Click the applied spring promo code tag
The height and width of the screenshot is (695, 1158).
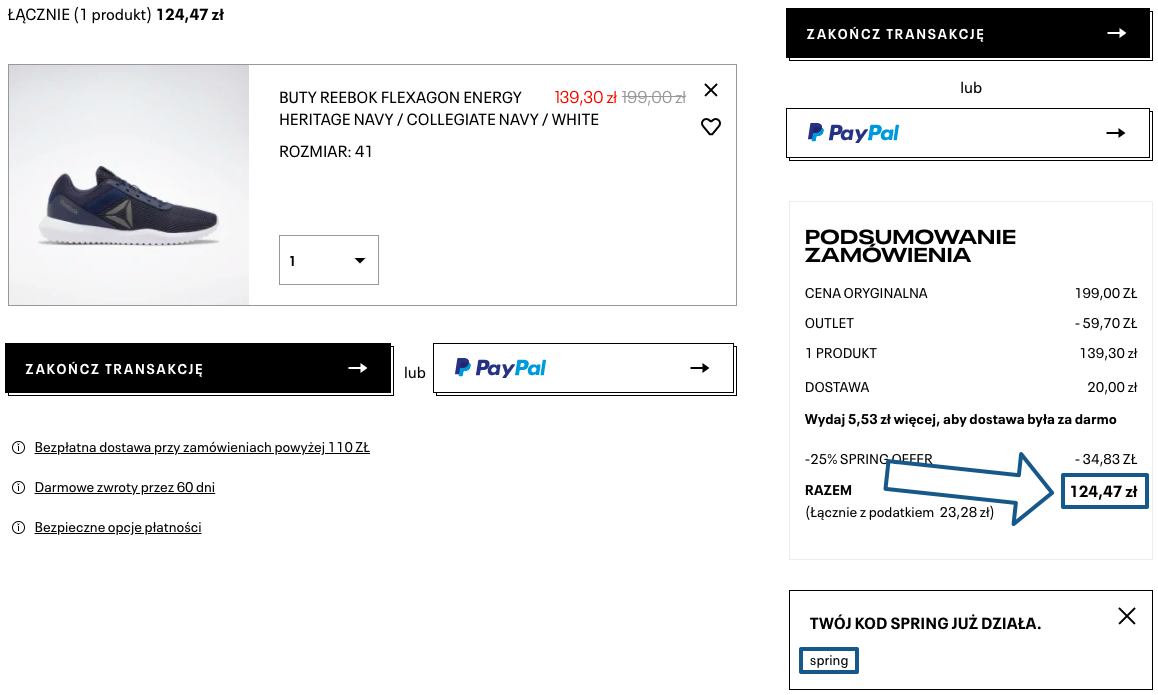click(x=829, y=661)
